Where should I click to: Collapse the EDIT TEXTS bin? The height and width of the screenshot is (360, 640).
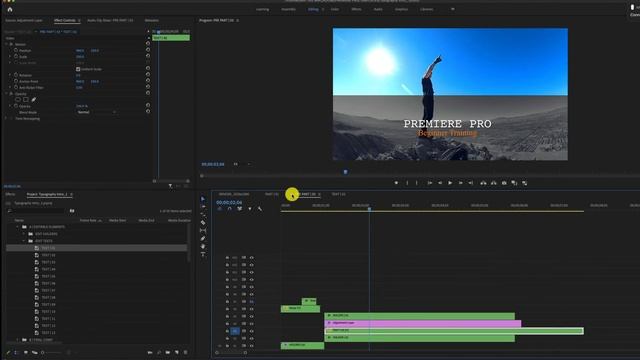coord(24,241)
